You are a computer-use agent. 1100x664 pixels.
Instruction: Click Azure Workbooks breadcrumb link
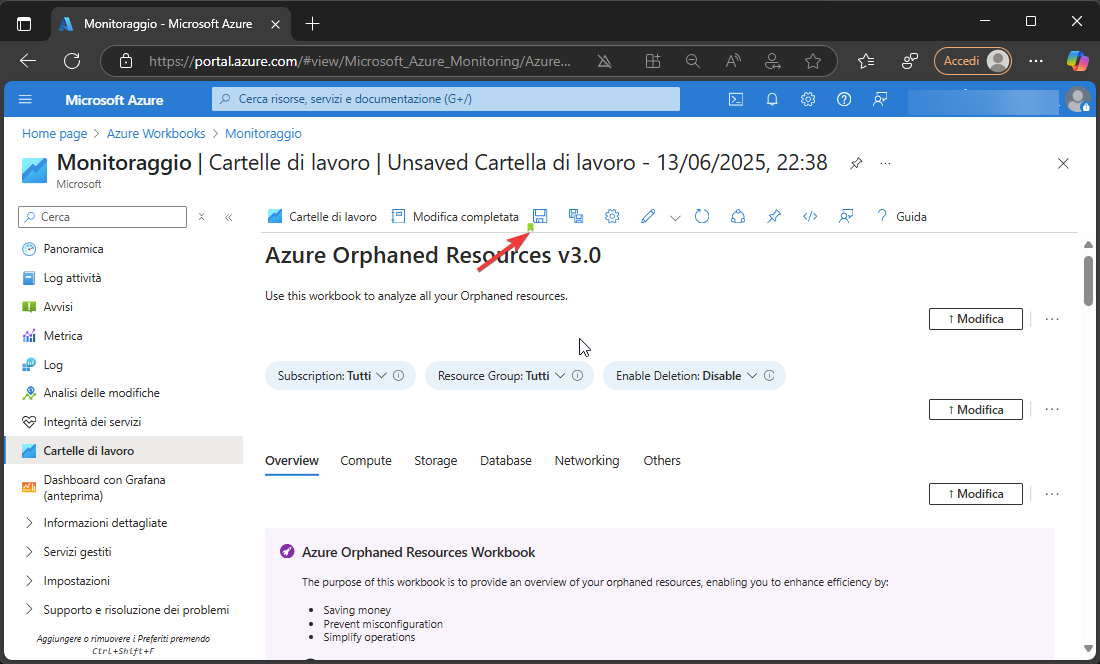coord(156,133)
